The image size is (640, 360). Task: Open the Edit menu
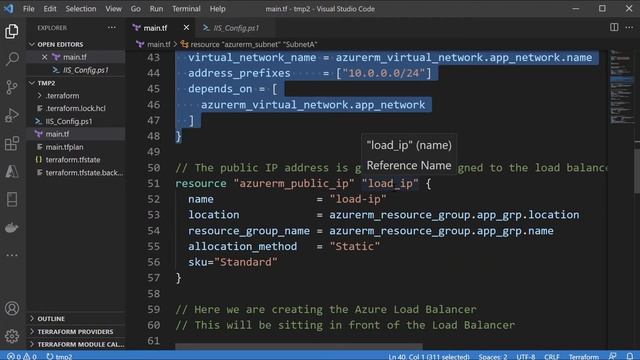(x=50, y=9)
